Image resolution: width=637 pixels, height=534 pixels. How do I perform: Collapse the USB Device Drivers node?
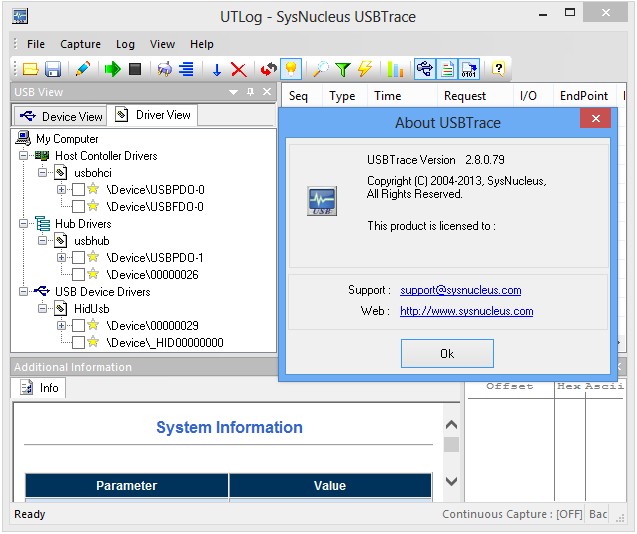pyautogui.click(x=23, y=291)
